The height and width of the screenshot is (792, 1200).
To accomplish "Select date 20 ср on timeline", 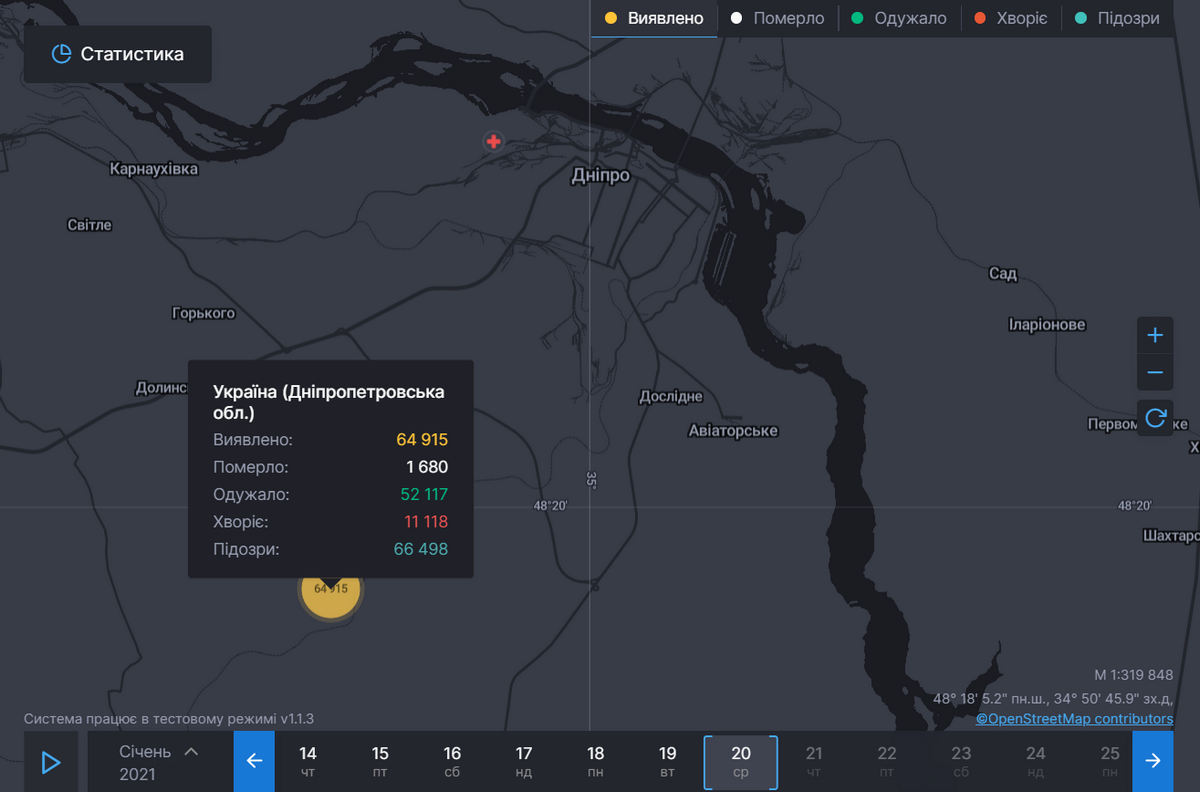I will coord(741,762).
